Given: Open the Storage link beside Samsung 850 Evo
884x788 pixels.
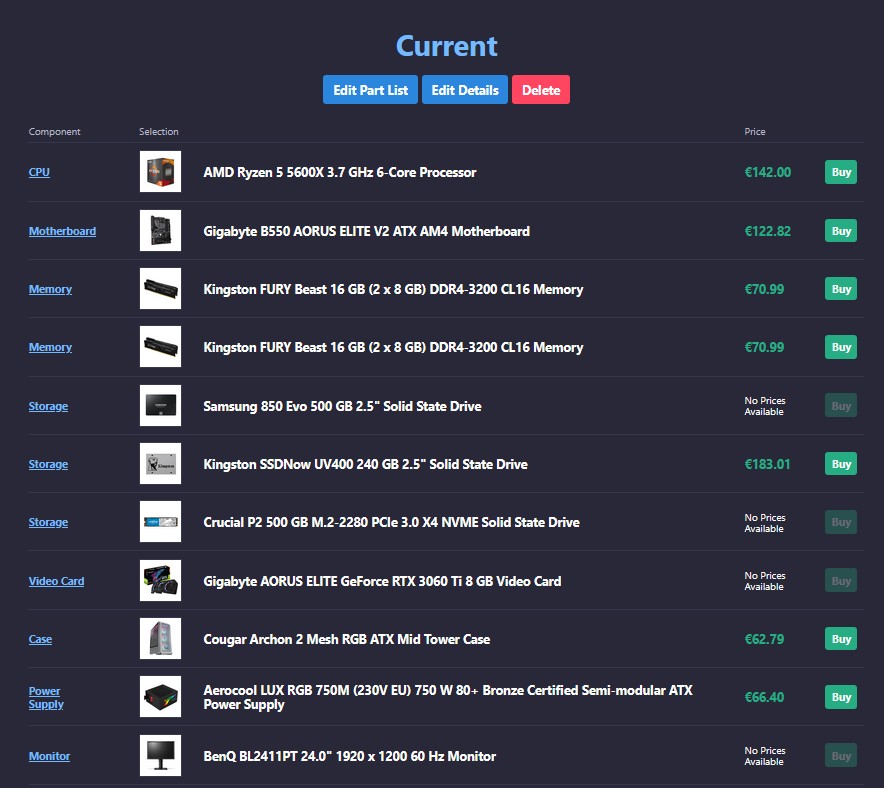Looking at the screenshot, I should (48, 406).
